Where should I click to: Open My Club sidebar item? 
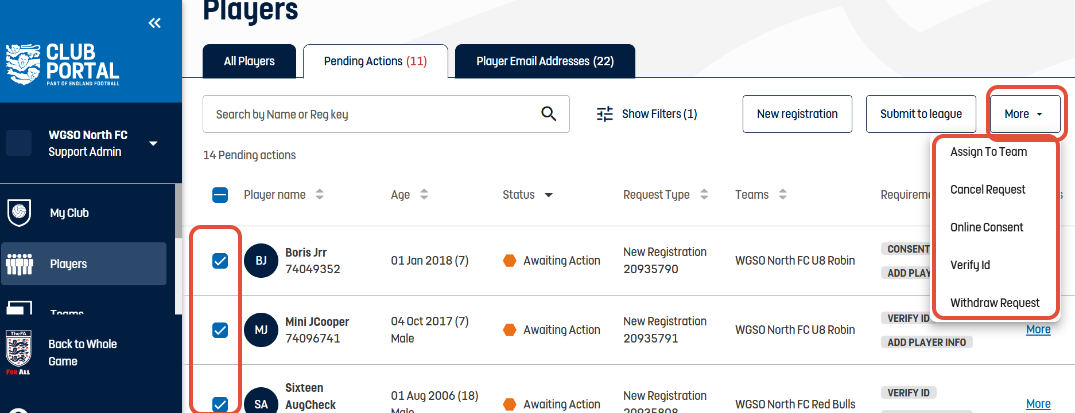tap(84, 213)
